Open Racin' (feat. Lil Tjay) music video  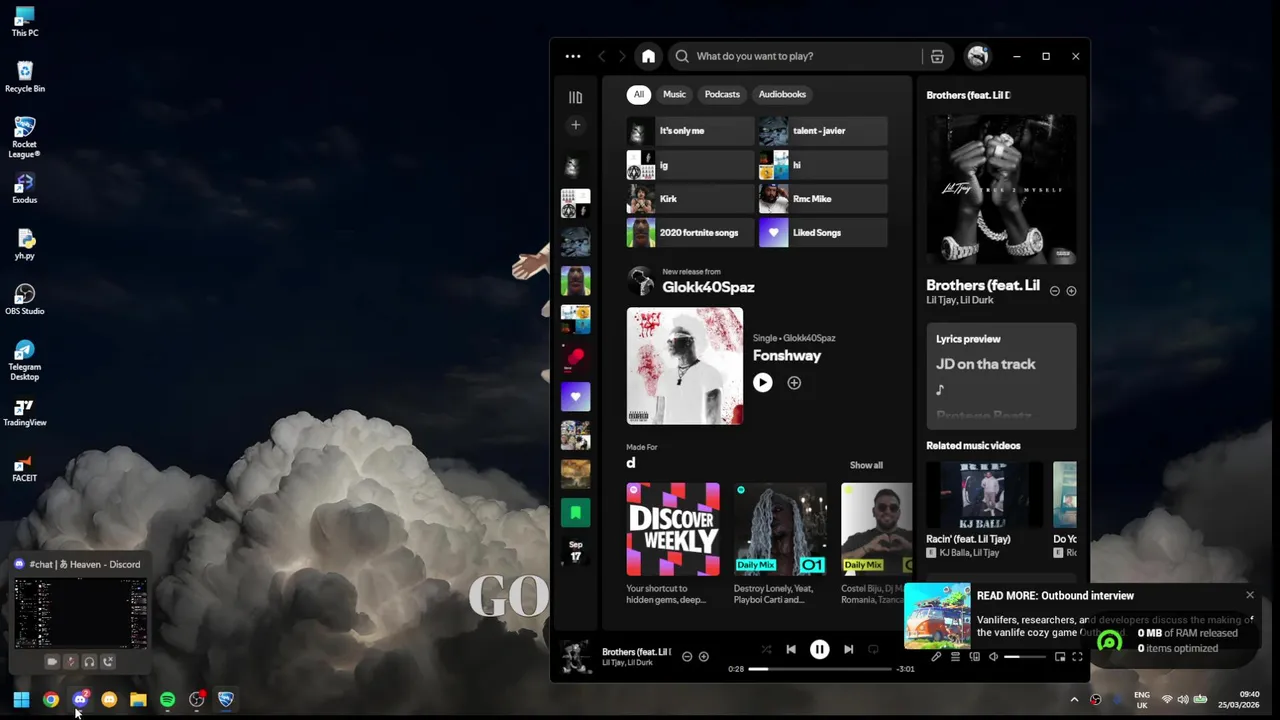pos(984,510)
